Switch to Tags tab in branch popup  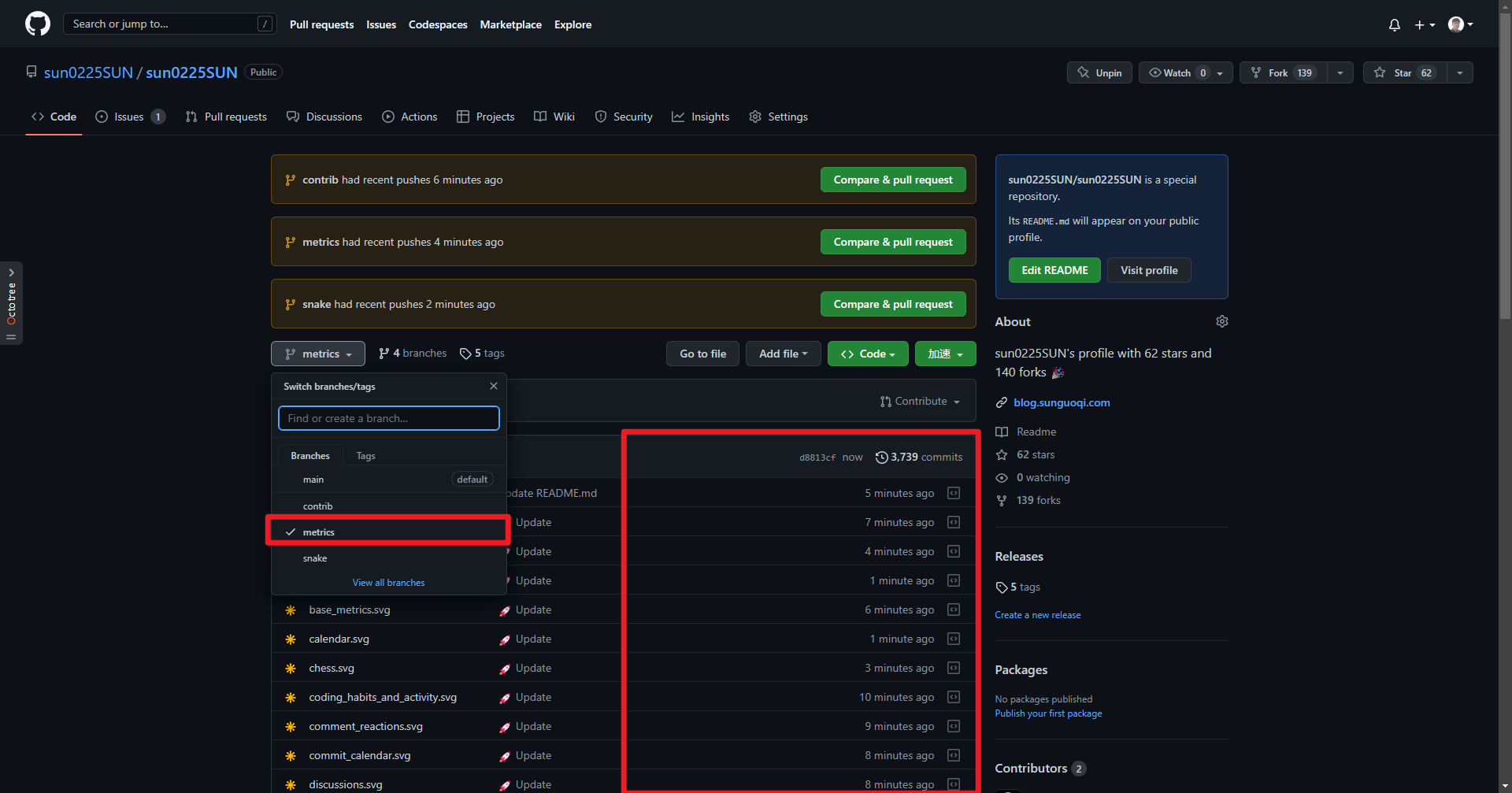pyautogui.click(x=365, y=456)
